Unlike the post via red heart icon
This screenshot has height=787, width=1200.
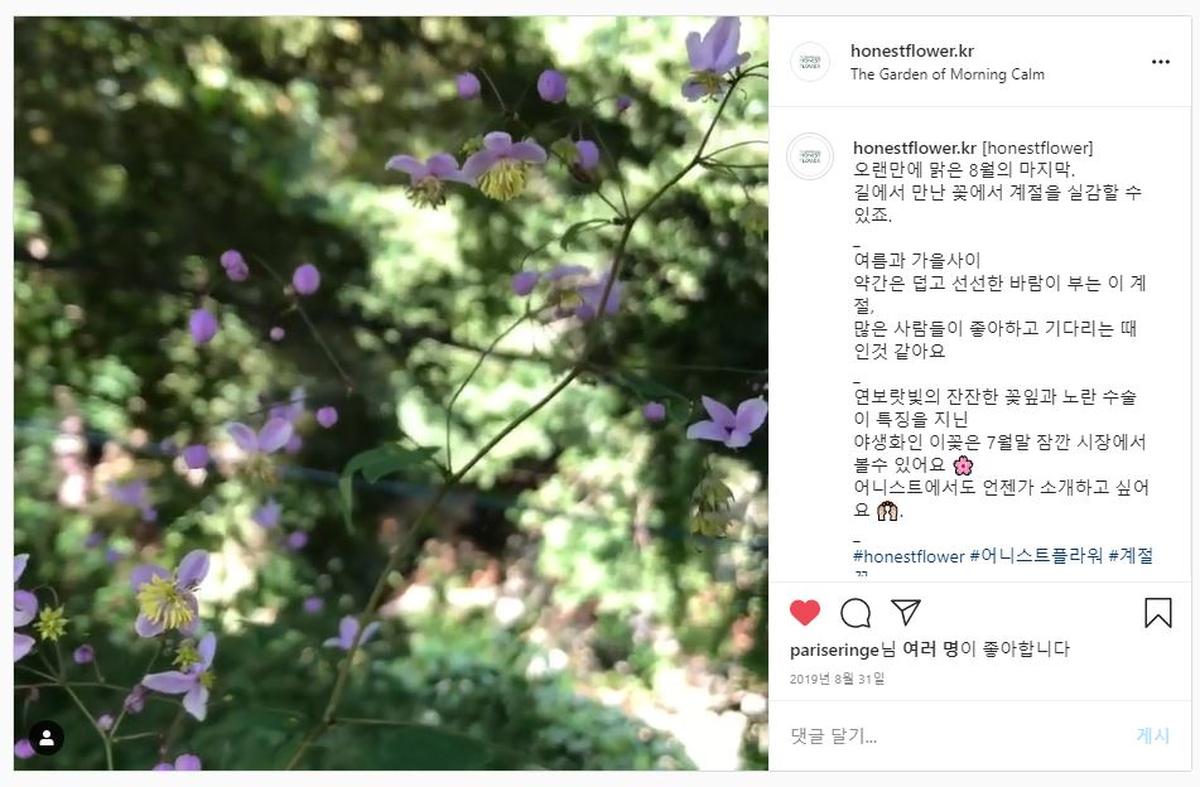click(x=805, y=613)
